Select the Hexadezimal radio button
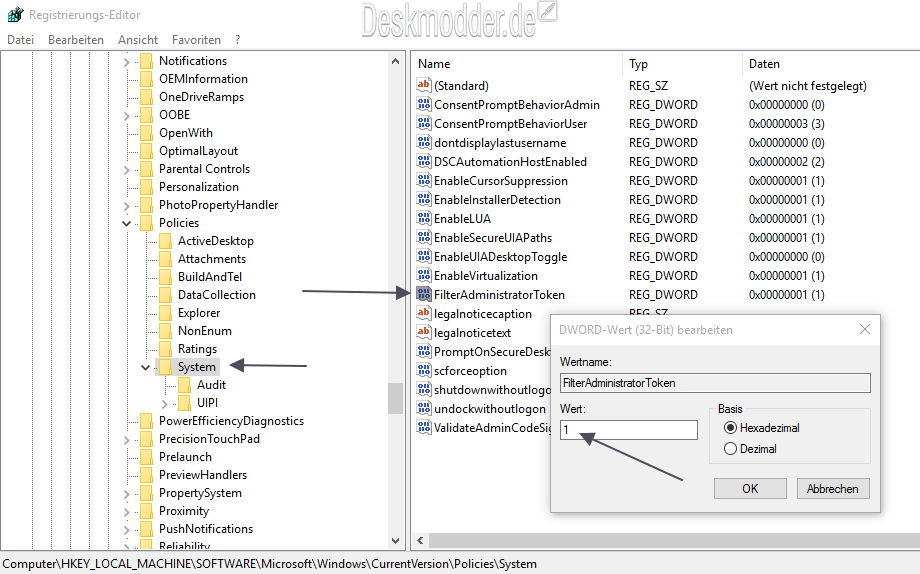The image size is (920, 574). (x=730, y=428)
